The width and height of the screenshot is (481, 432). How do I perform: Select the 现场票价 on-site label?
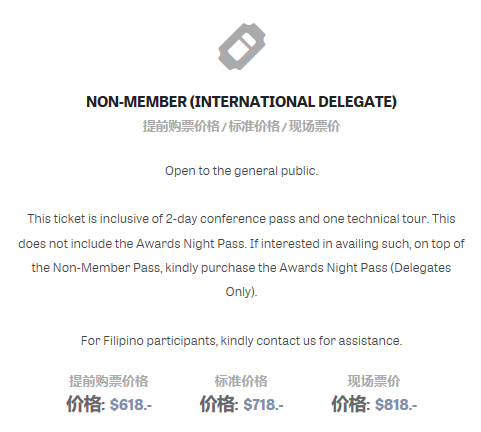(x=374, y=381)
